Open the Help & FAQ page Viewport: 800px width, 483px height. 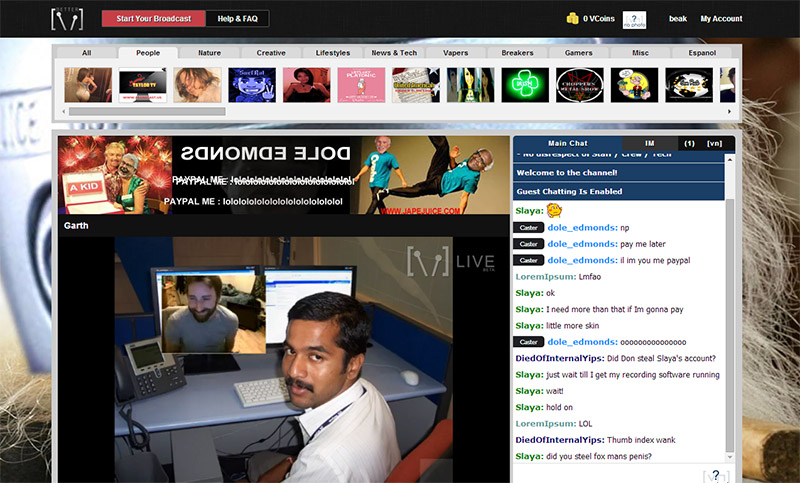237,18
